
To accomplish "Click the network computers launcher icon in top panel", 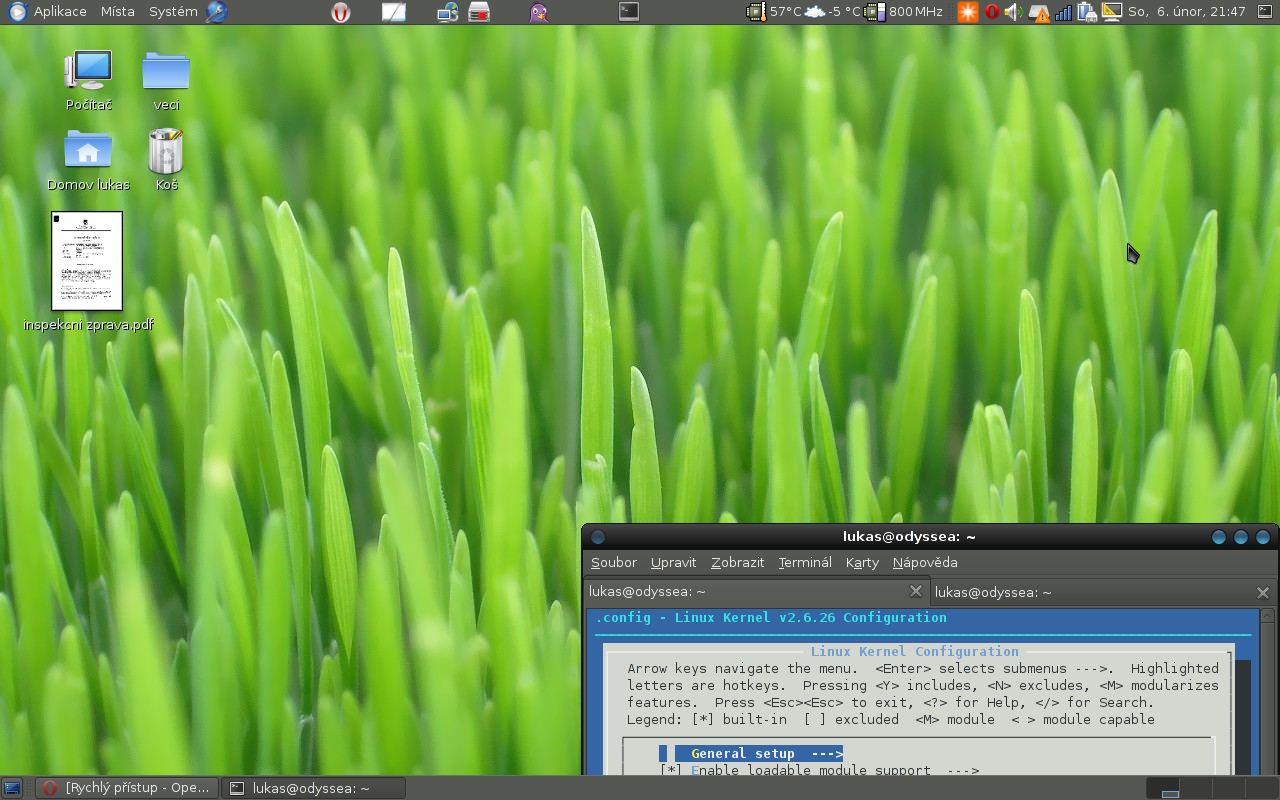I will [448, 12].
